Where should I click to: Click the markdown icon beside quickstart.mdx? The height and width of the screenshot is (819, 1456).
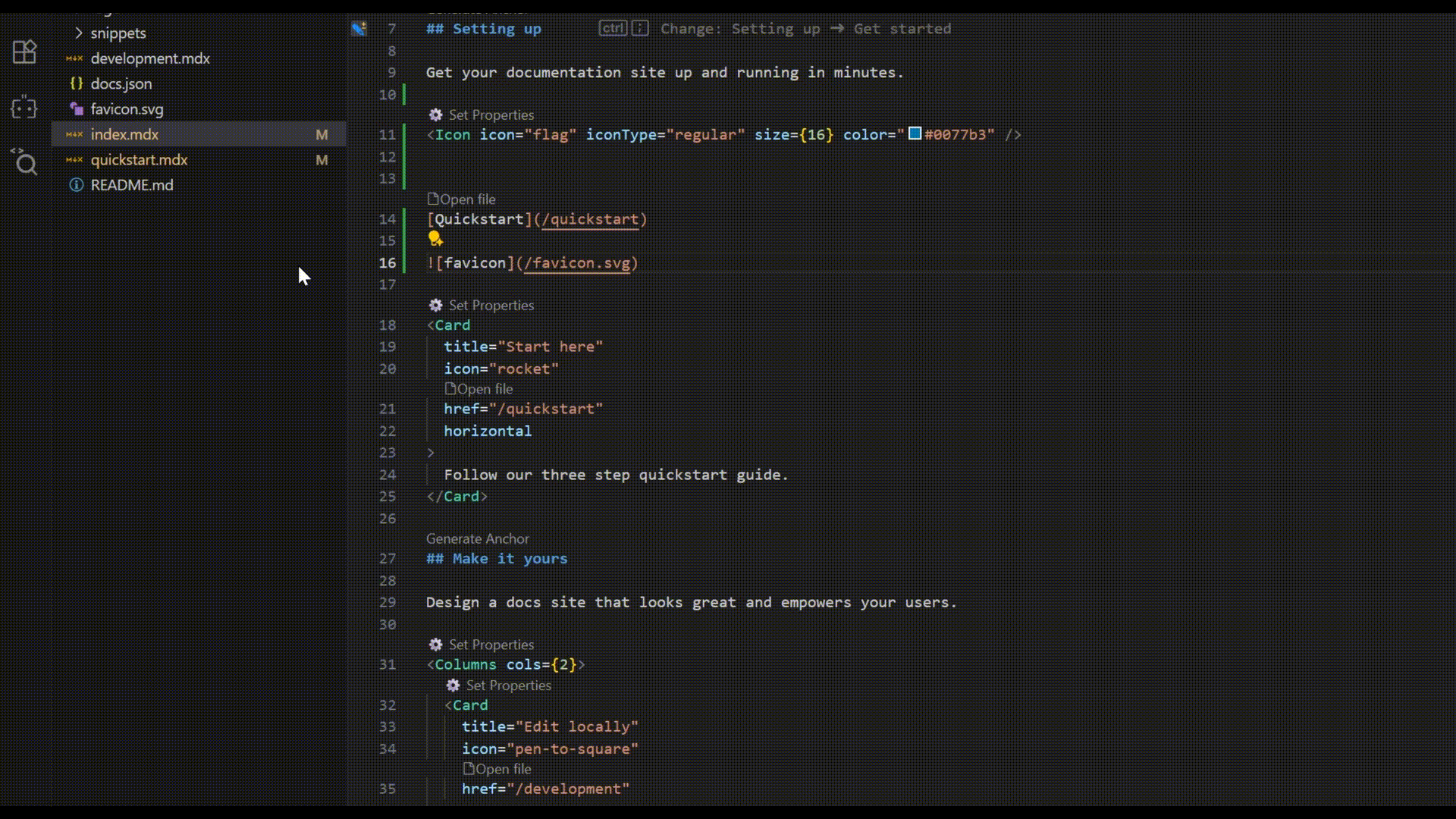coord(74,160)
